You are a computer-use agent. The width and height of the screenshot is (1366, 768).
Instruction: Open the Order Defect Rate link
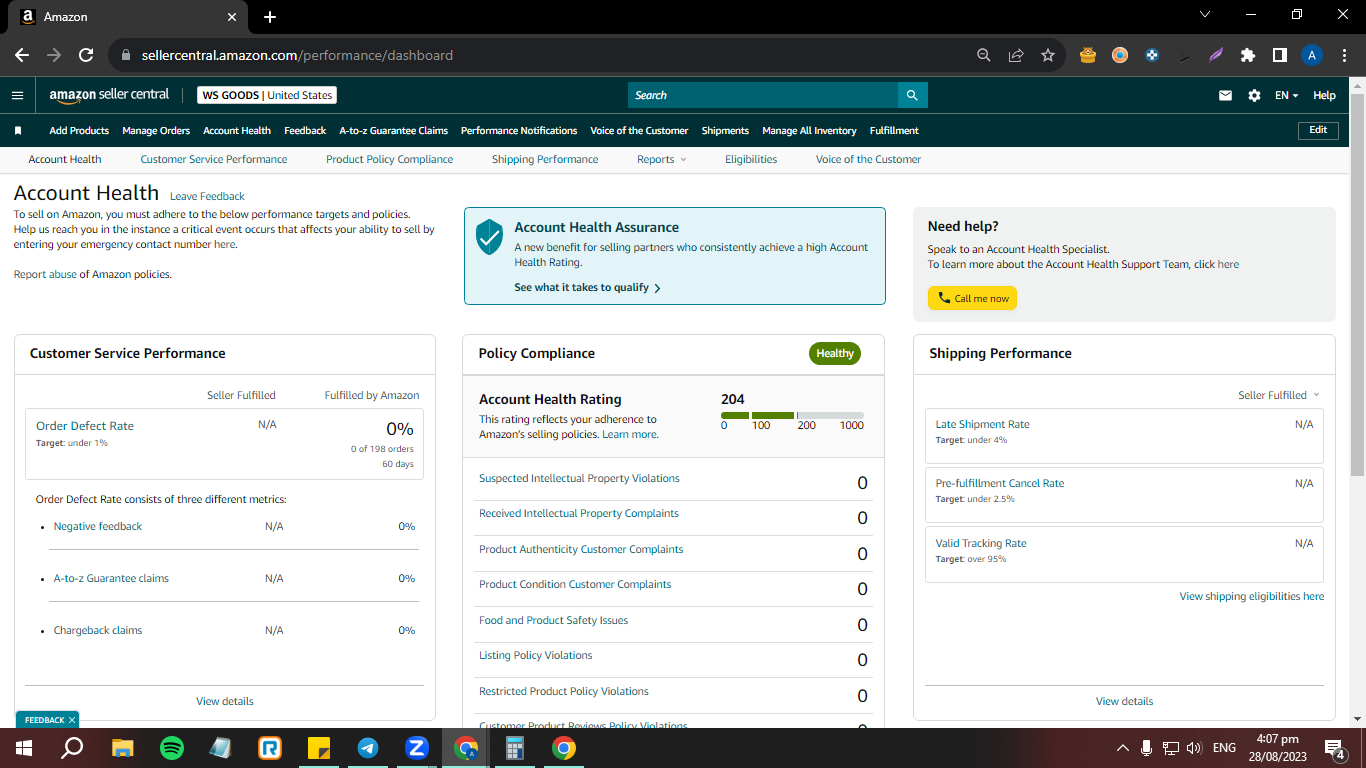pyautogui.click(x=85, y=426)
